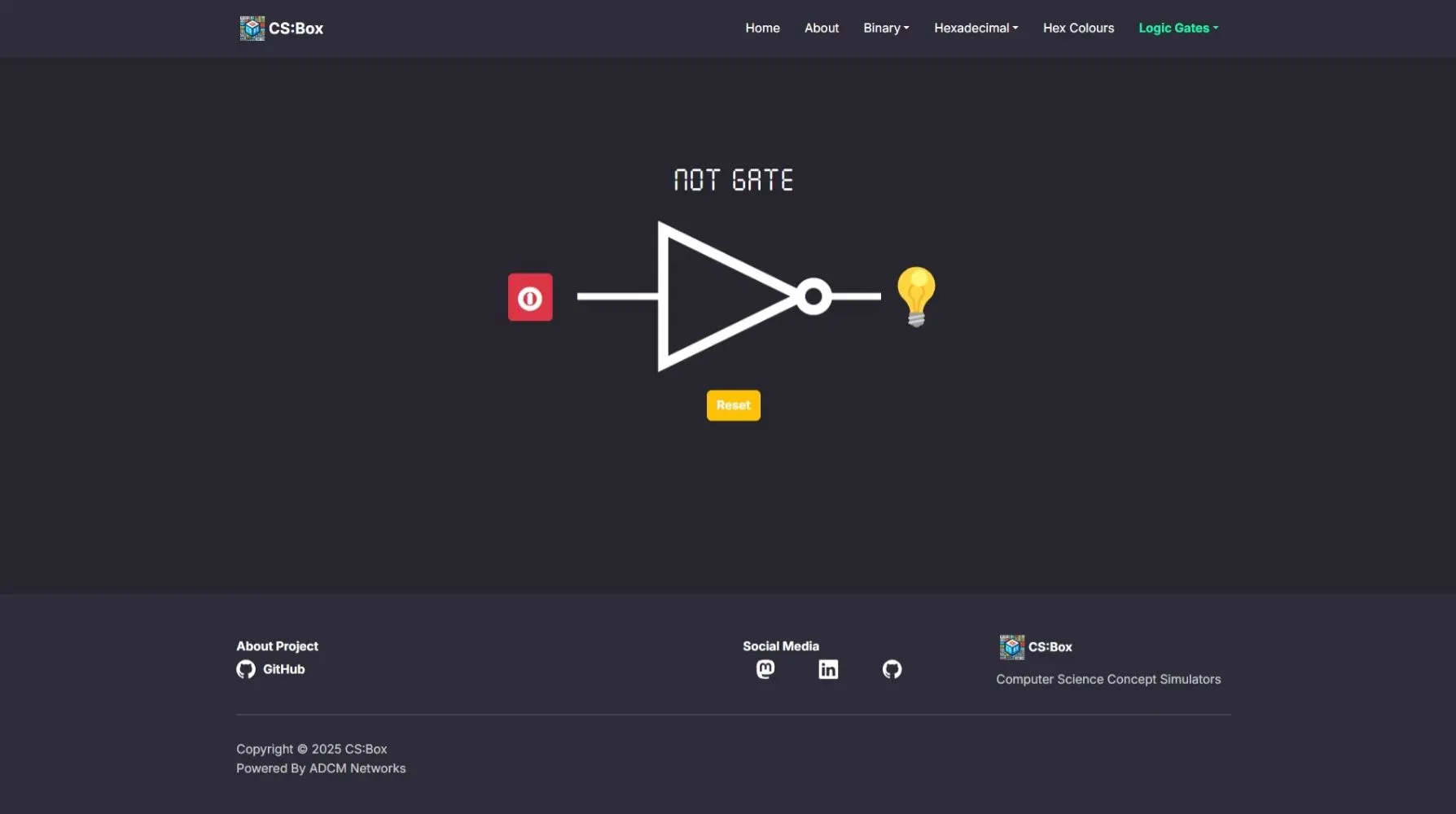Open the GitHub link under About Project
Image resolution: width=1456 pixels, height=814 pixels.
(x=283, y=669)
